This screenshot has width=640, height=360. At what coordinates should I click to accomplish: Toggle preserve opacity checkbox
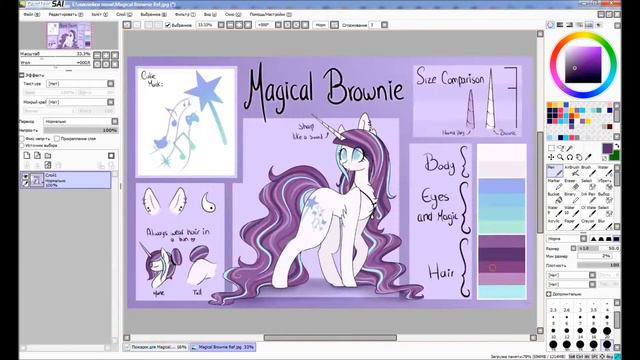tap(22, 139)
